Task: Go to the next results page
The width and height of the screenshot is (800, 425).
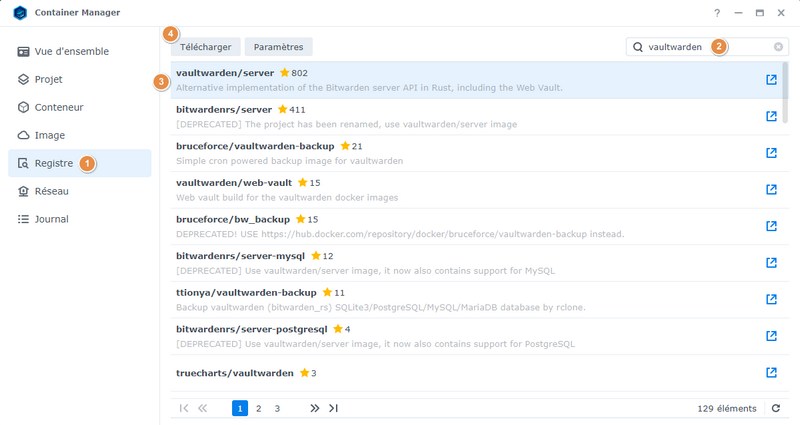Action: pyautogui.click(x=314, y=408)
